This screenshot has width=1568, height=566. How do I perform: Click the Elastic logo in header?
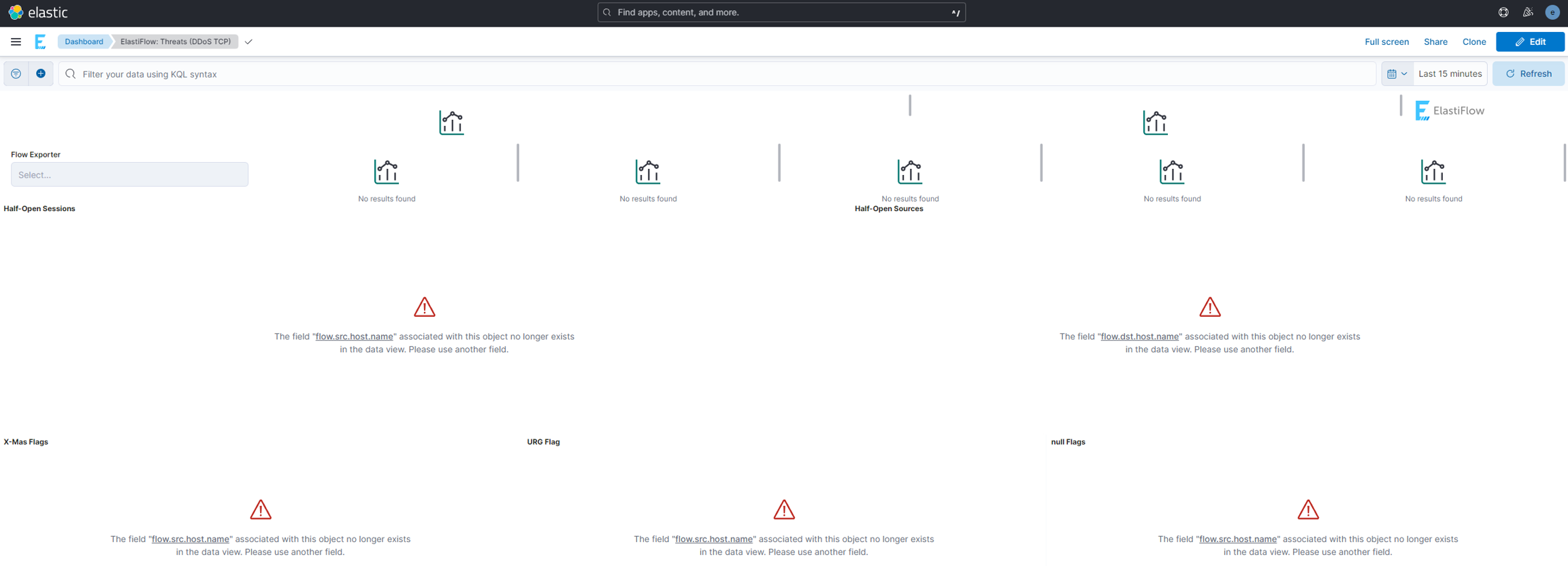(38, 12)
